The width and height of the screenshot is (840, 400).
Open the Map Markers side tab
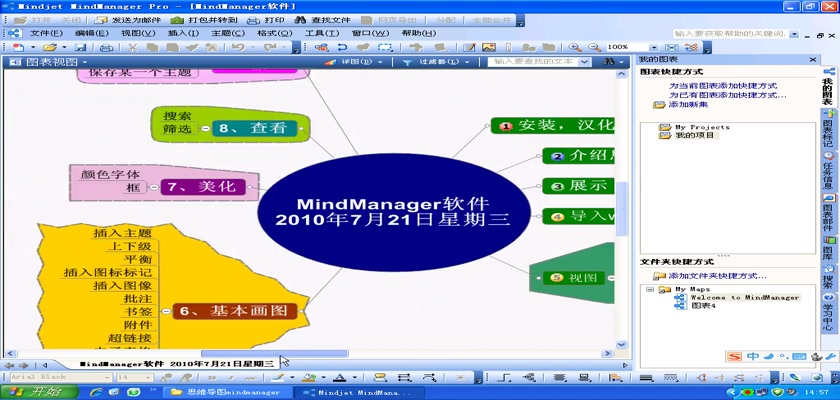click(x=828, y=130)
